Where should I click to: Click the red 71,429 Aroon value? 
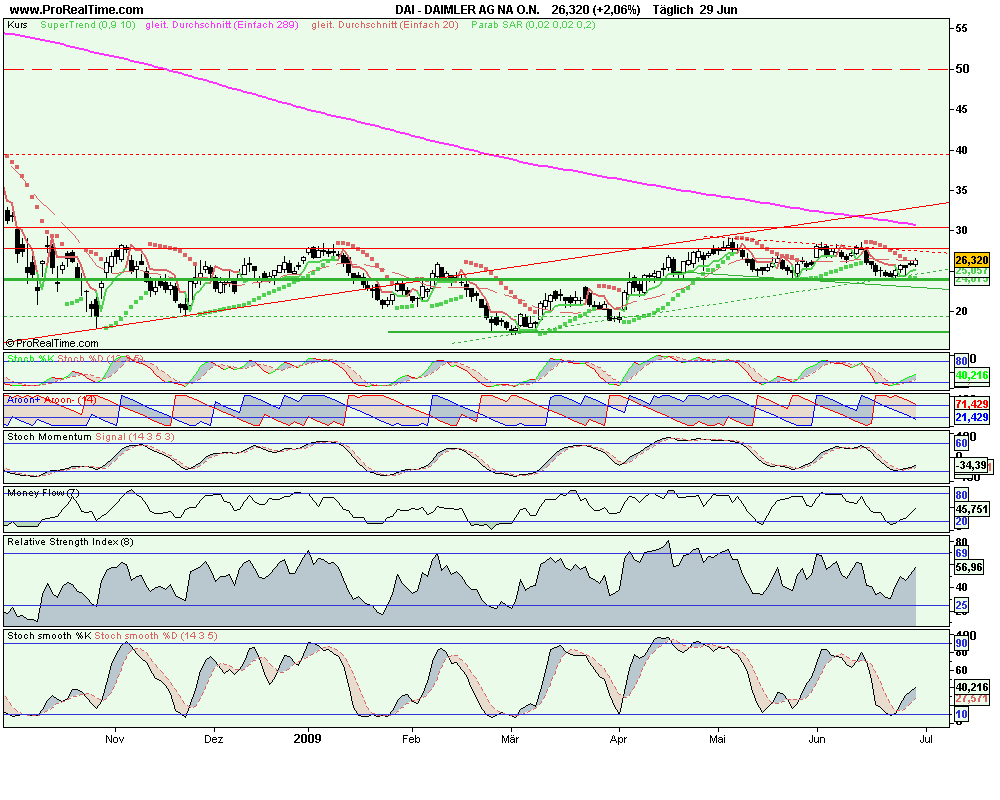click(972, 402)
